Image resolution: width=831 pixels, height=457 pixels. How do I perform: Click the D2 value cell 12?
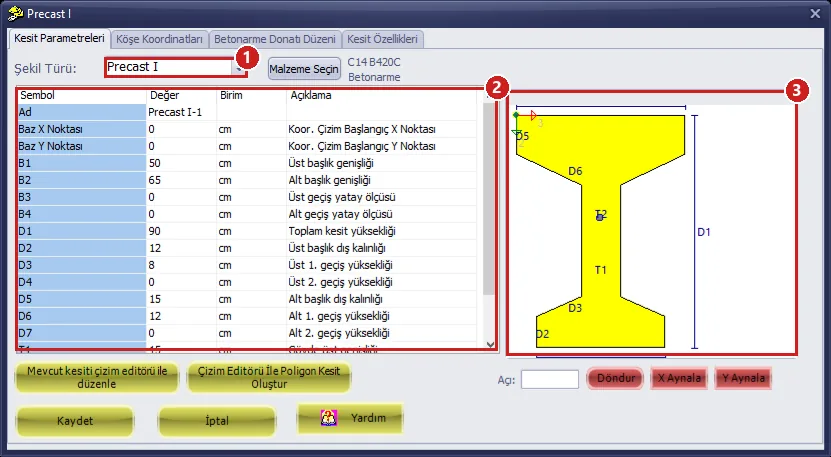(x=181, y=248)
